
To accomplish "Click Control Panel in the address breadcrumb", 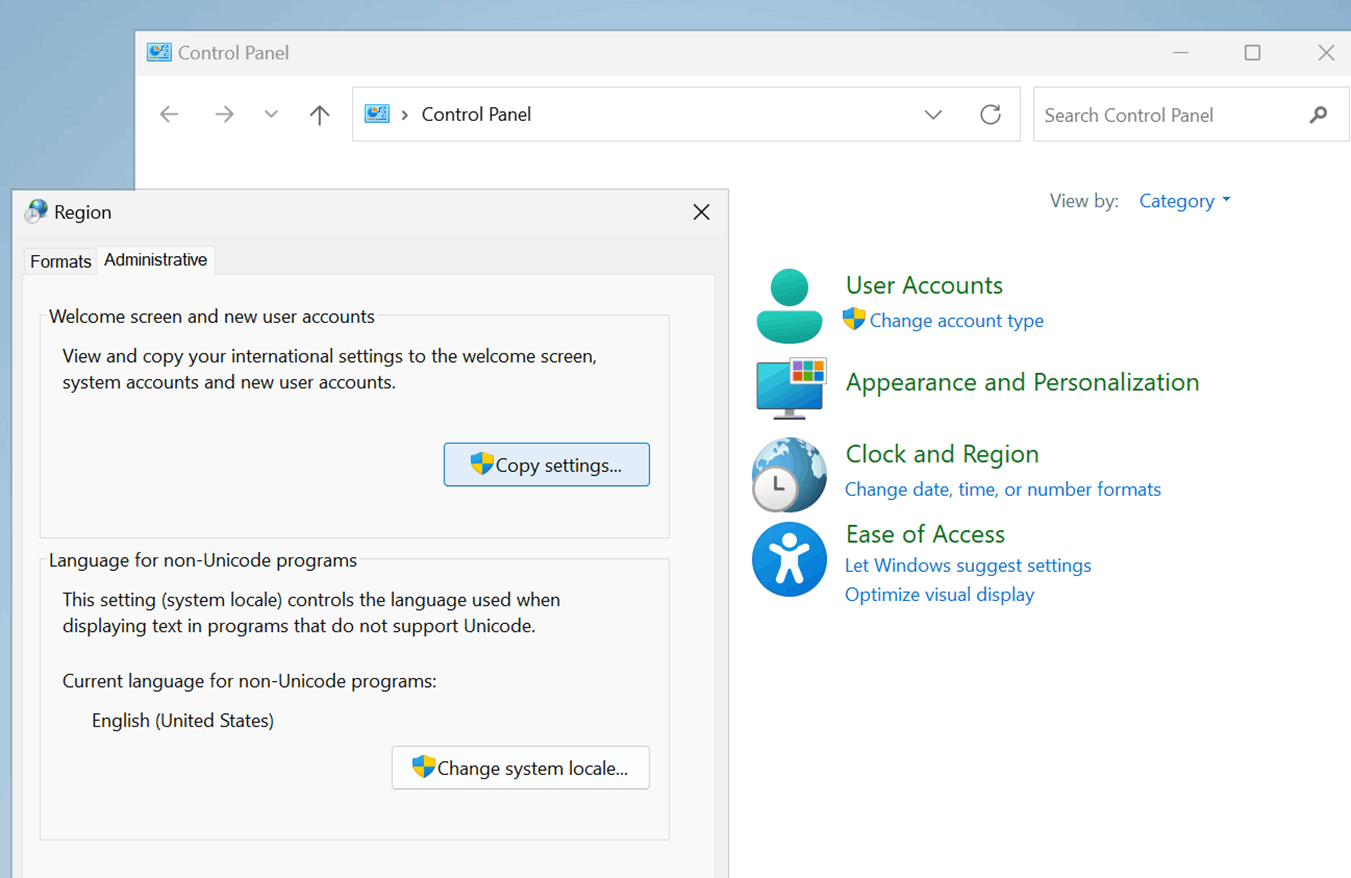I will (x=476, y=114).
